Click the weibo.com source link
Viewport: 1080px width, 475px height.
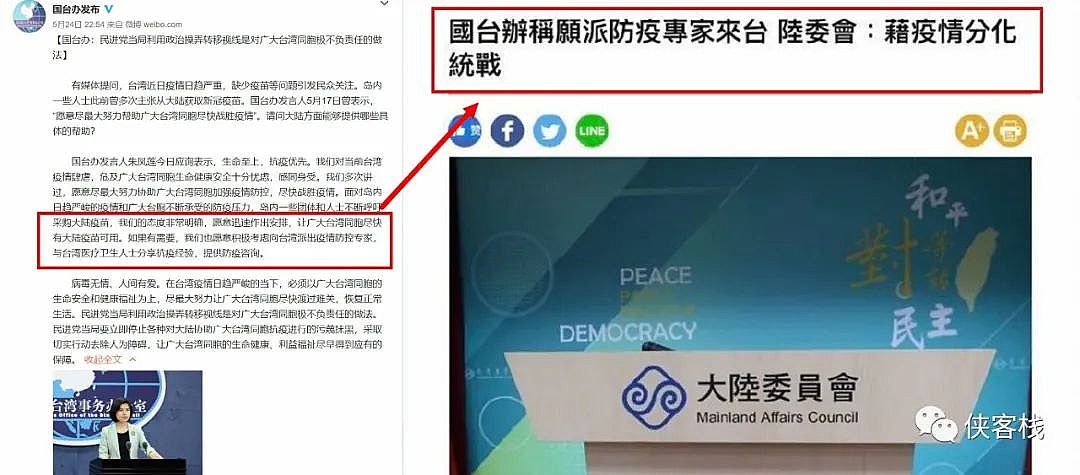(x=163, y=24)
